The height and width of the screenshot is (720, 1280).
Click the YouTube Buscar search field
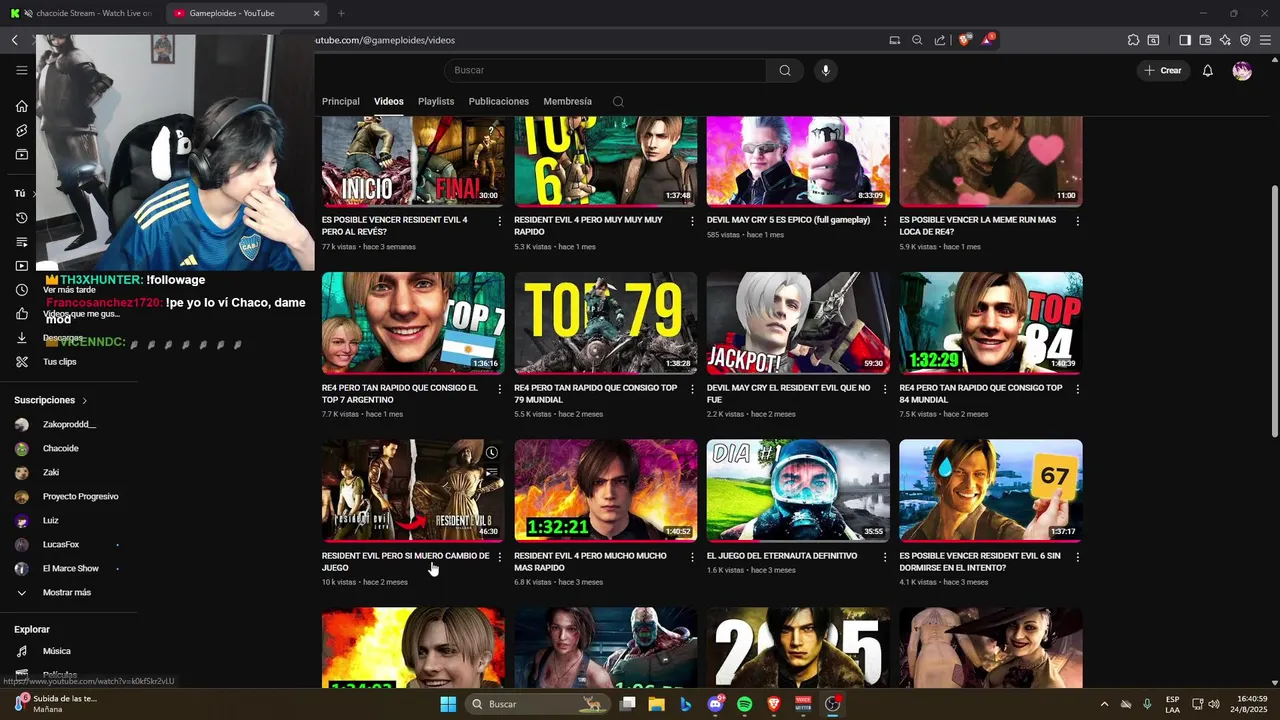click(605, 70)
